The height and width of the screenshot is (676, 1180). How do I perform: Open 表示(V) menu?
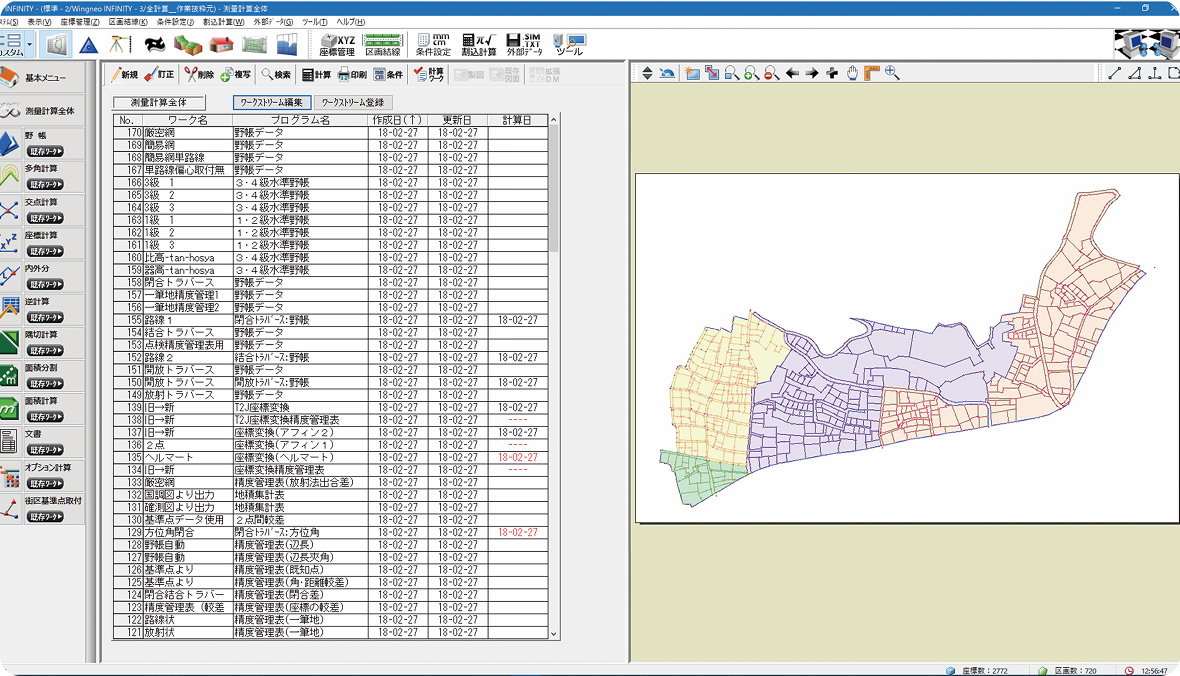click(x=39, y=22)
